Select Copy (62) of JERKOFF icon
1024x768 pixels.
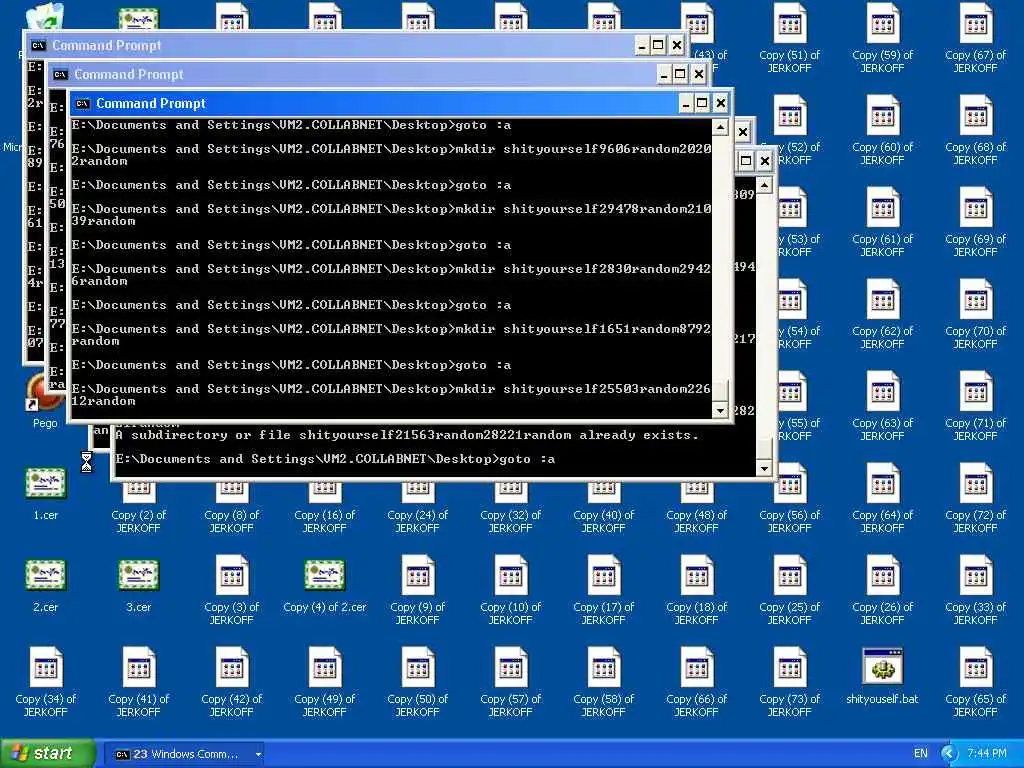click(x=882, y=299)
